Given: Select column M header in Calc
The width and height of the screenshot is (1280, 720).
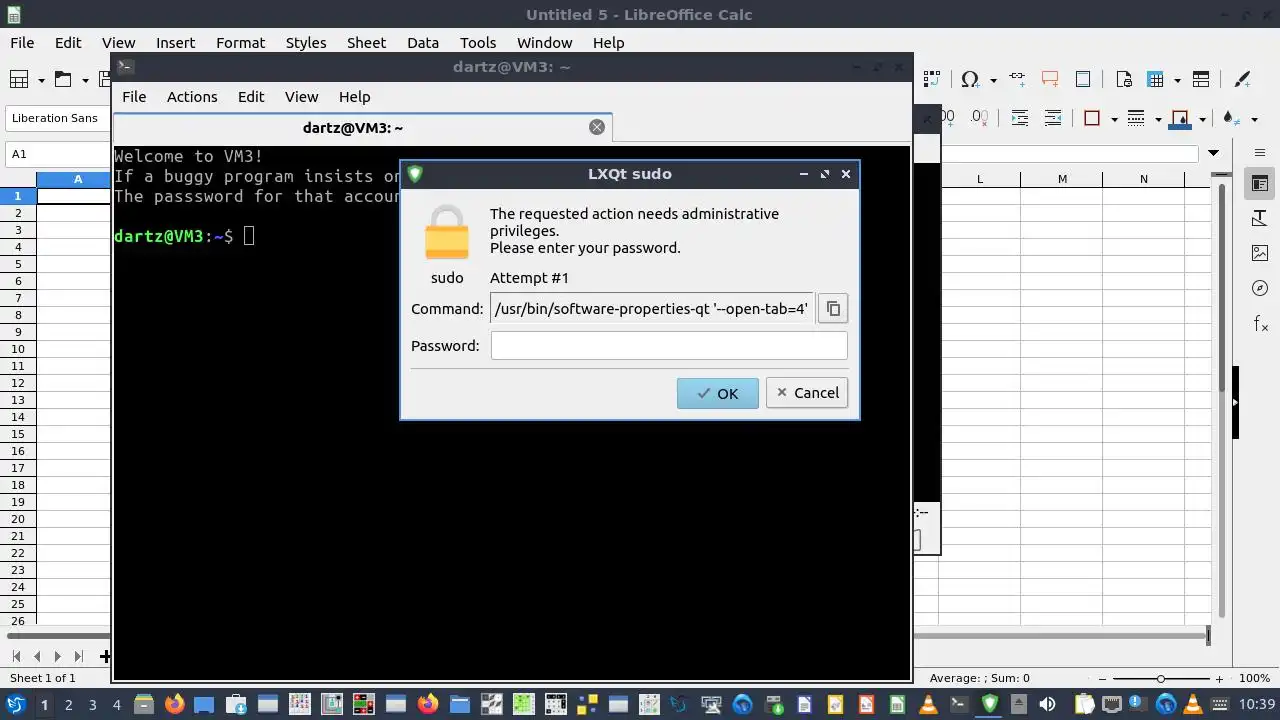Looking at the screenshot, I should click(1062, 179).
